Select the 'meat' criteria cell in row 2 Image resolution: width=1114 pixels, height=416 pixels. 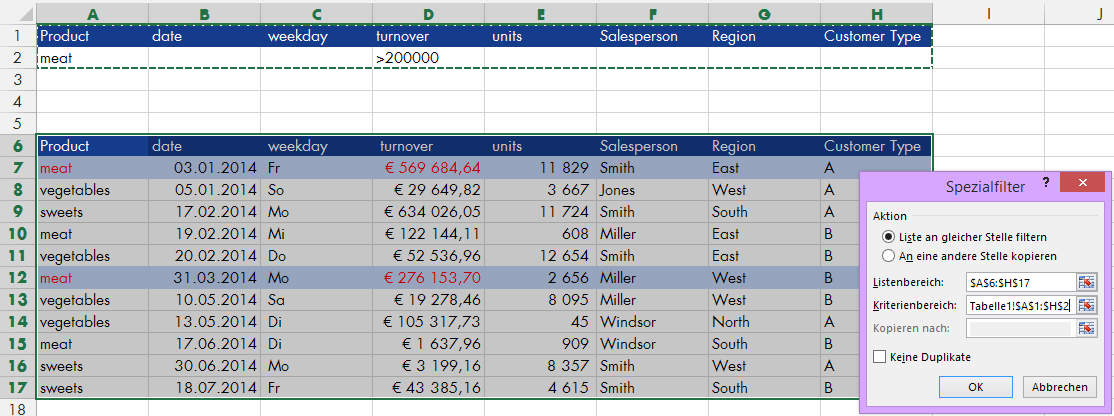click(92, 58)
